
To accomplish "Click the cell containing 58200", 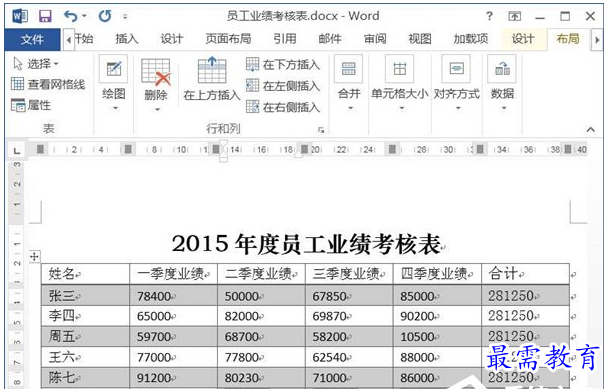I will click(349, 336).
